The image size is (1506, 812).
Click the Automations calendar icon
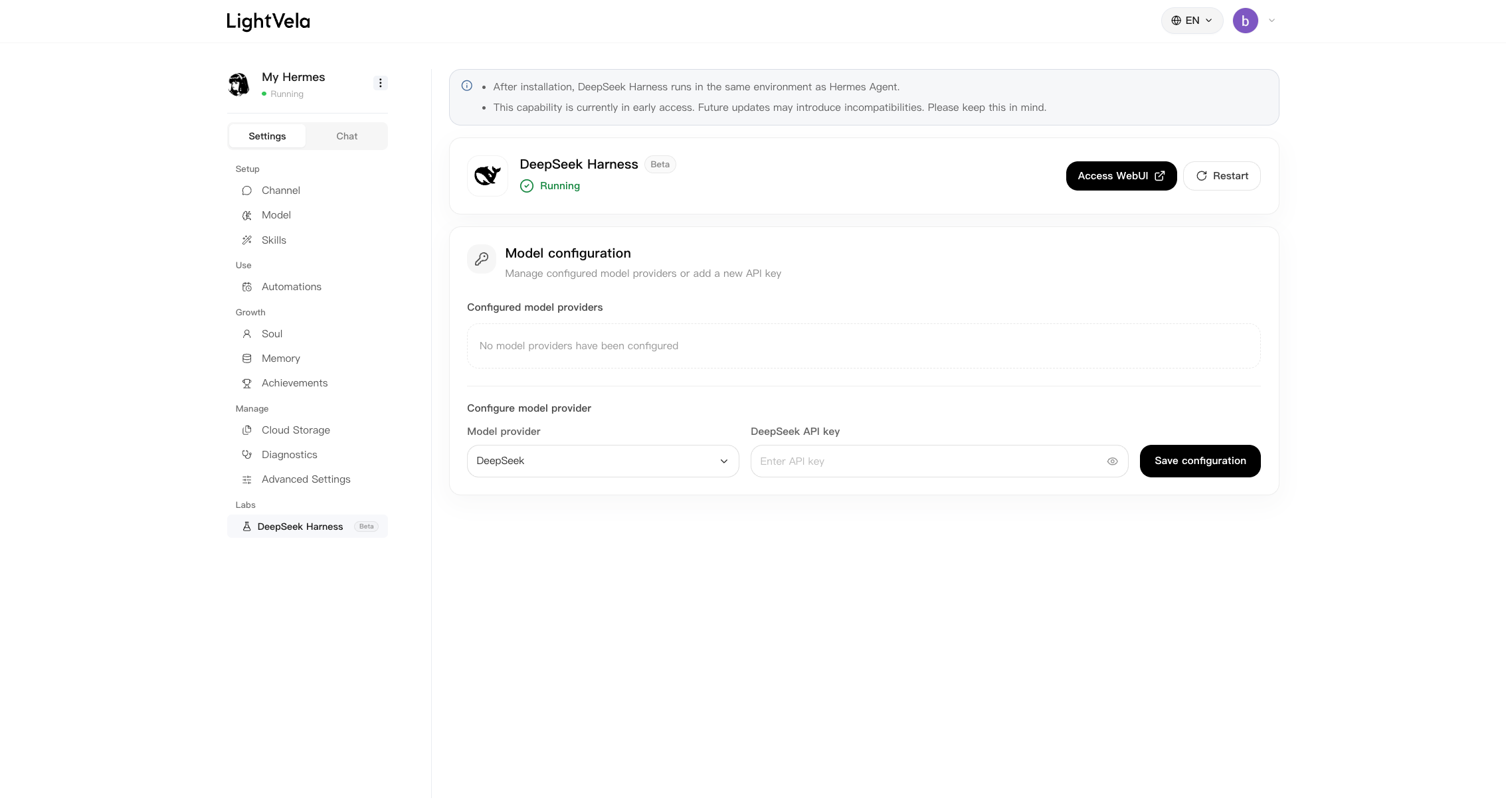(x=246, y=287)
